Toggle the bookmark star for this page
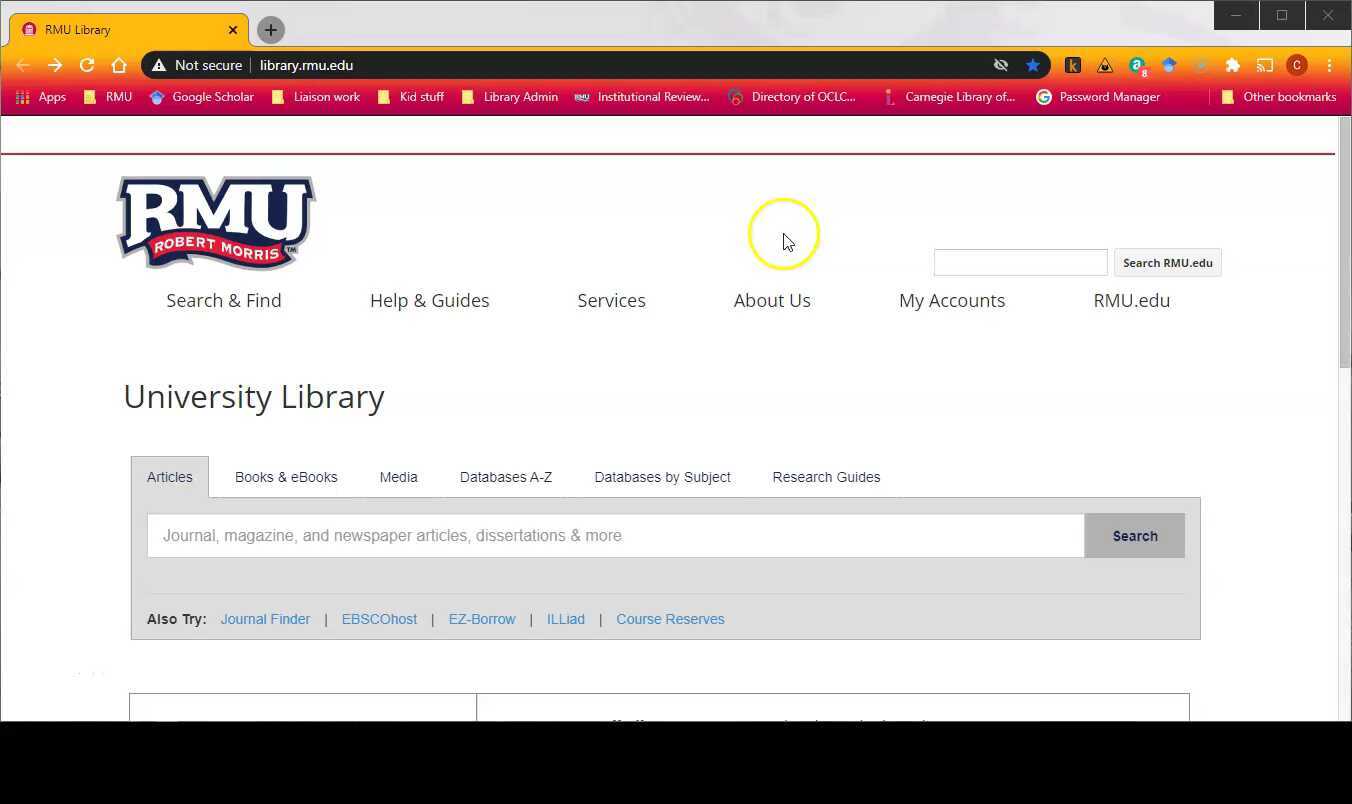 click(x=1033, y=65)
